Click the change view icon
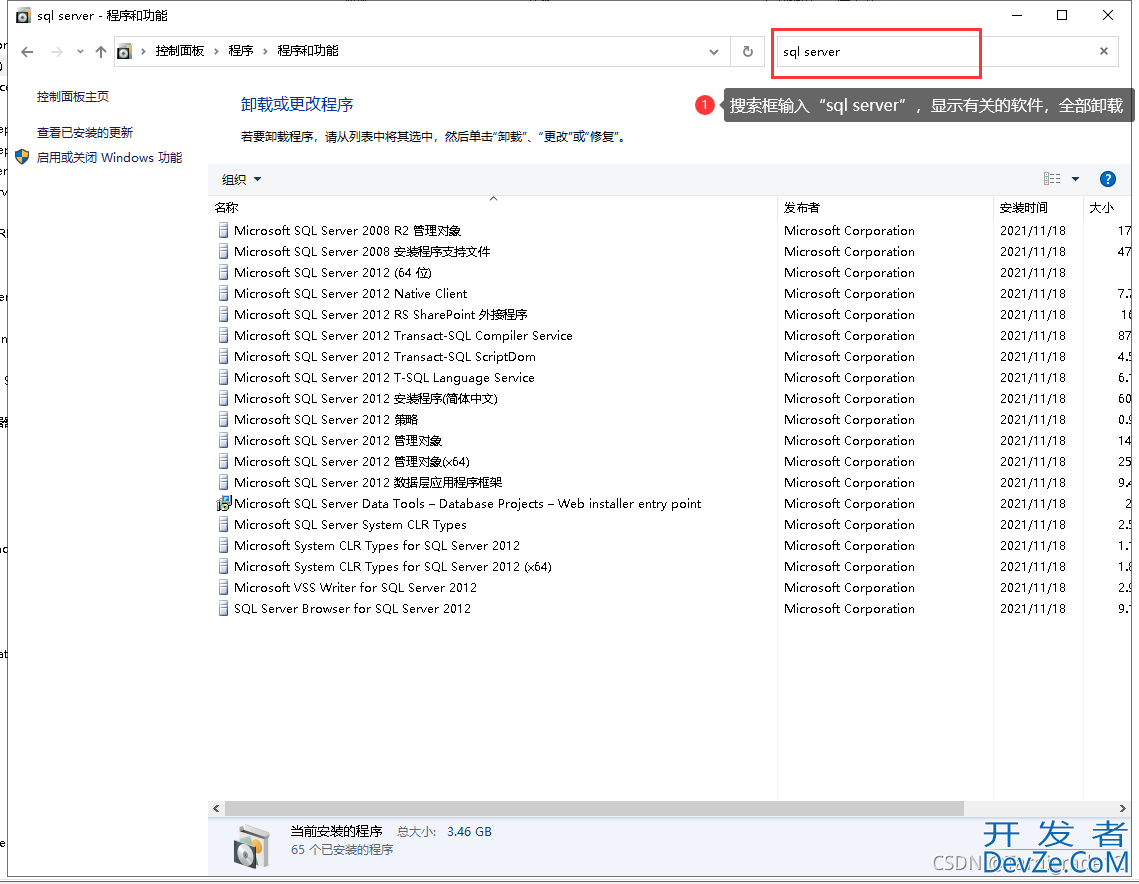Screen dimensions: 1139x884 pyautogui.click(x=1051, y=179)
